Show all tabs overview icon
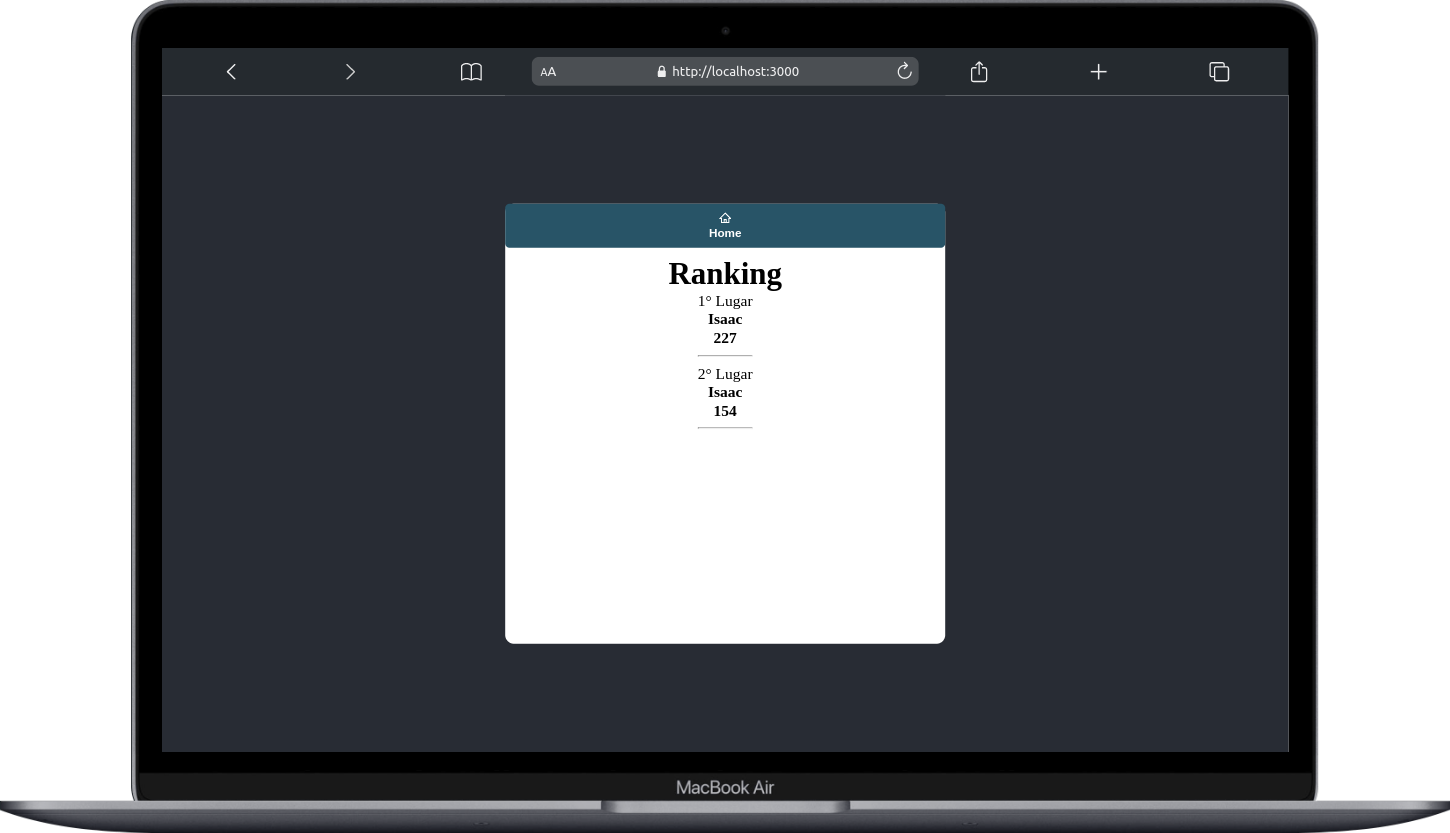The image size is (1450, 833). pos(1219,72)
